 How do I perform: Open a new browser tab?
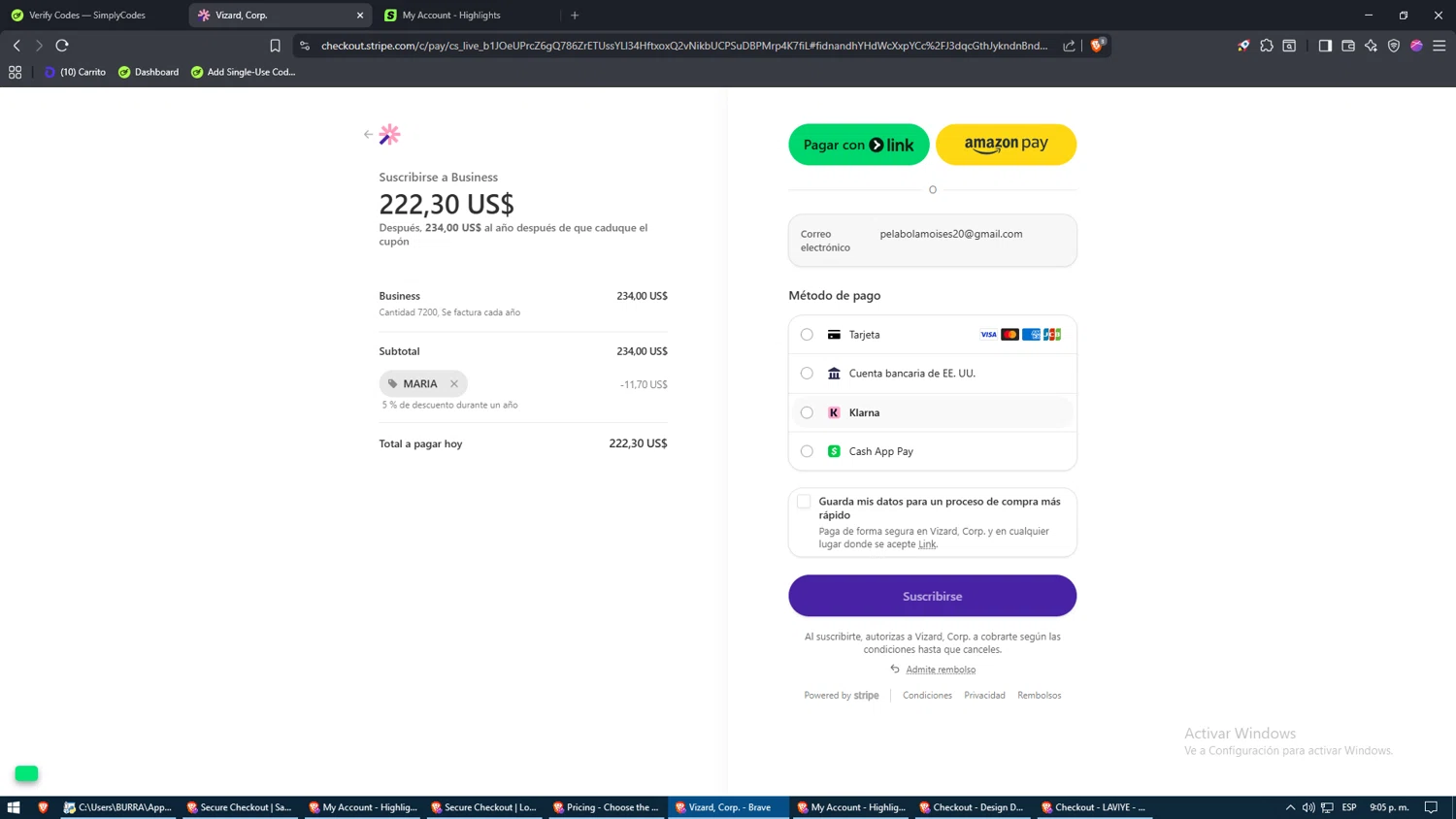point(575,16)
